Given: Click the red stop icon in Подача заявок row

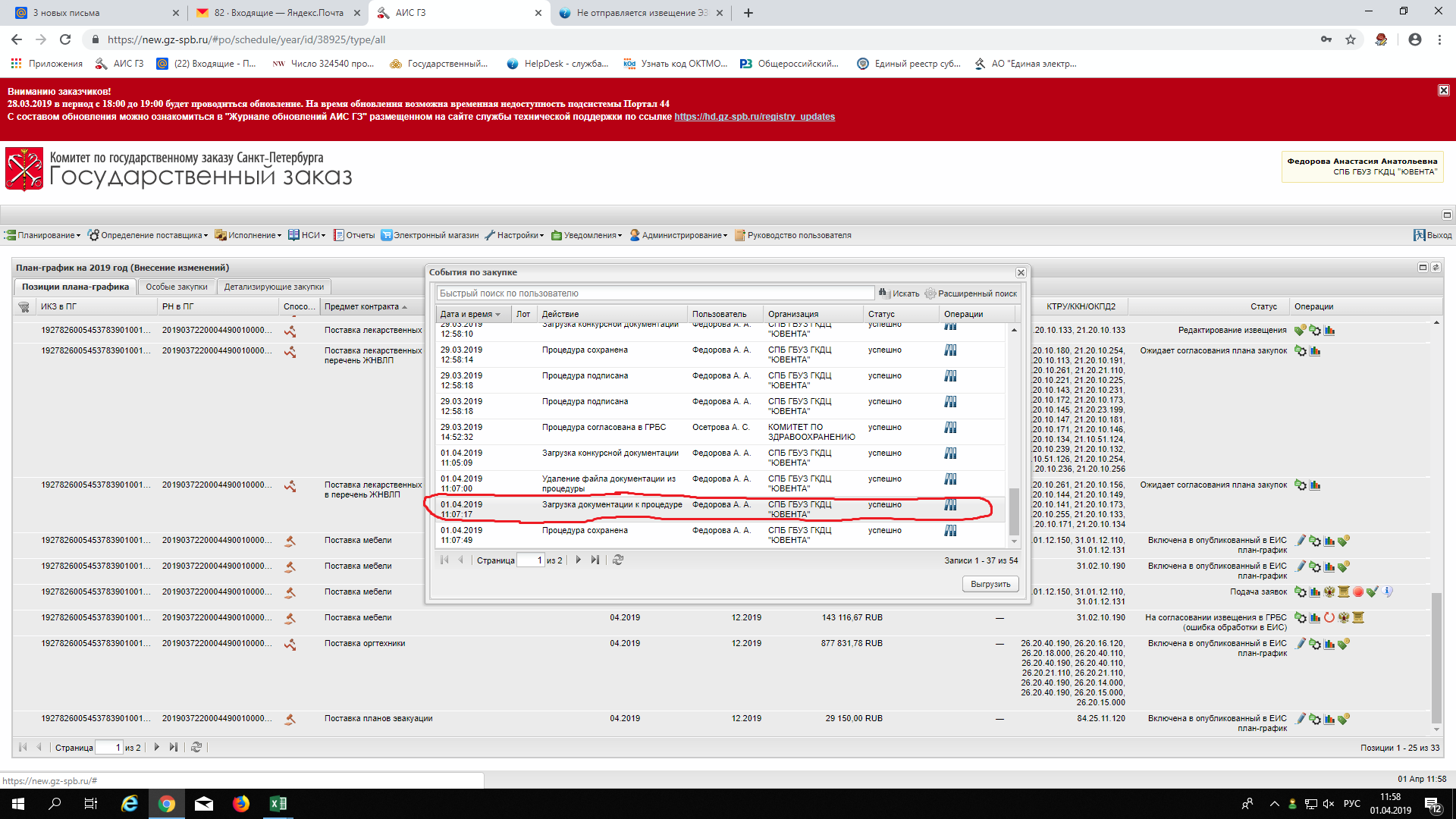Looking at the screenshot, I should point(1358,592).
